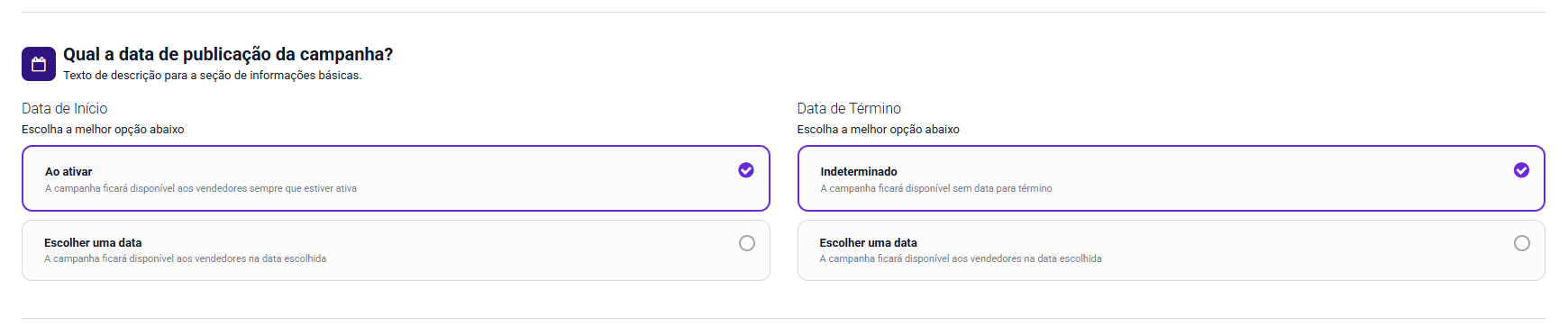
Task: Click the Data de Início label
Action: (x=65, y=108)
